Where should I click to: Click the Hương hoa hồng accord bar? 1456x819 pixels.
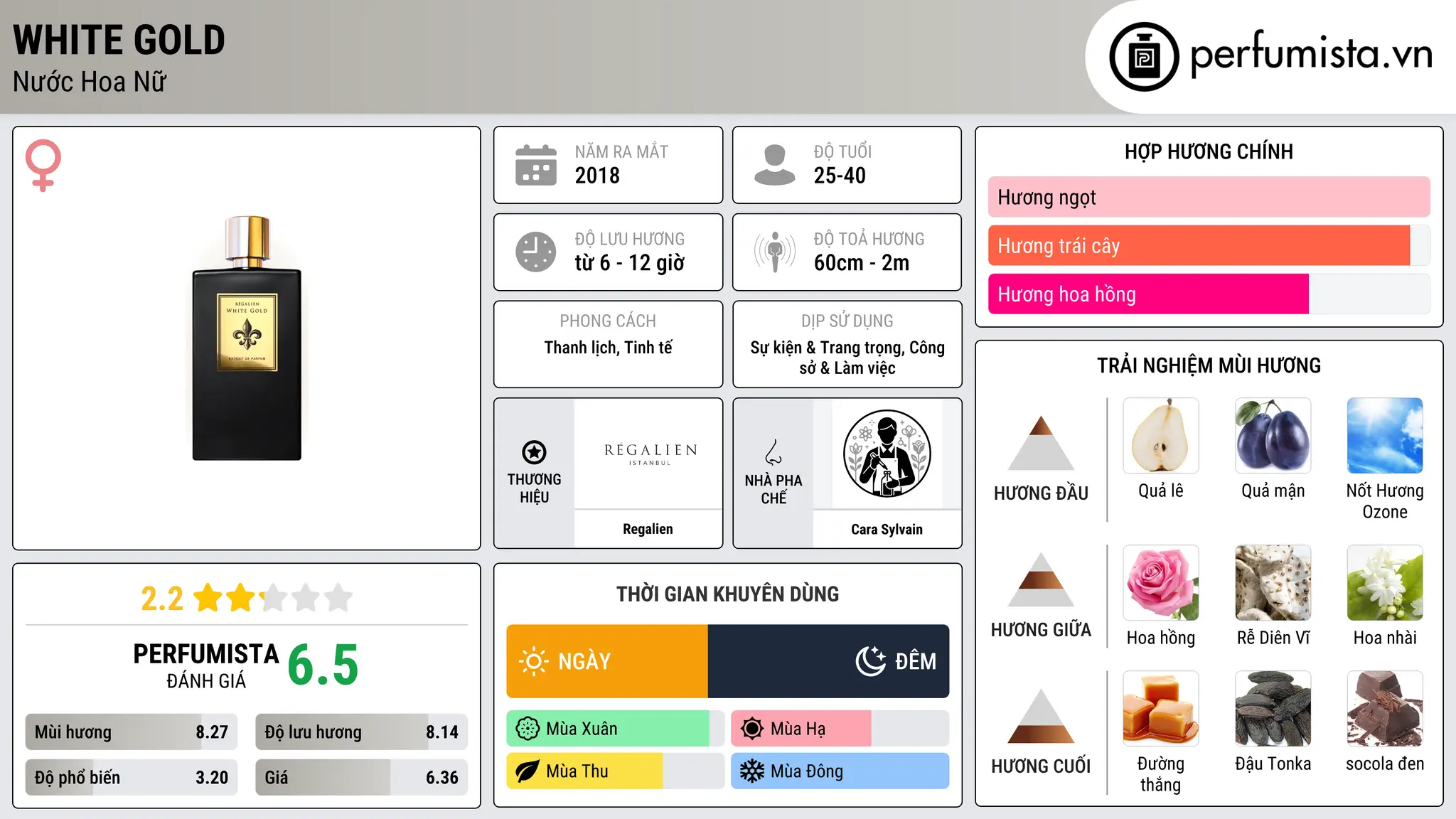click(1209, 294)
